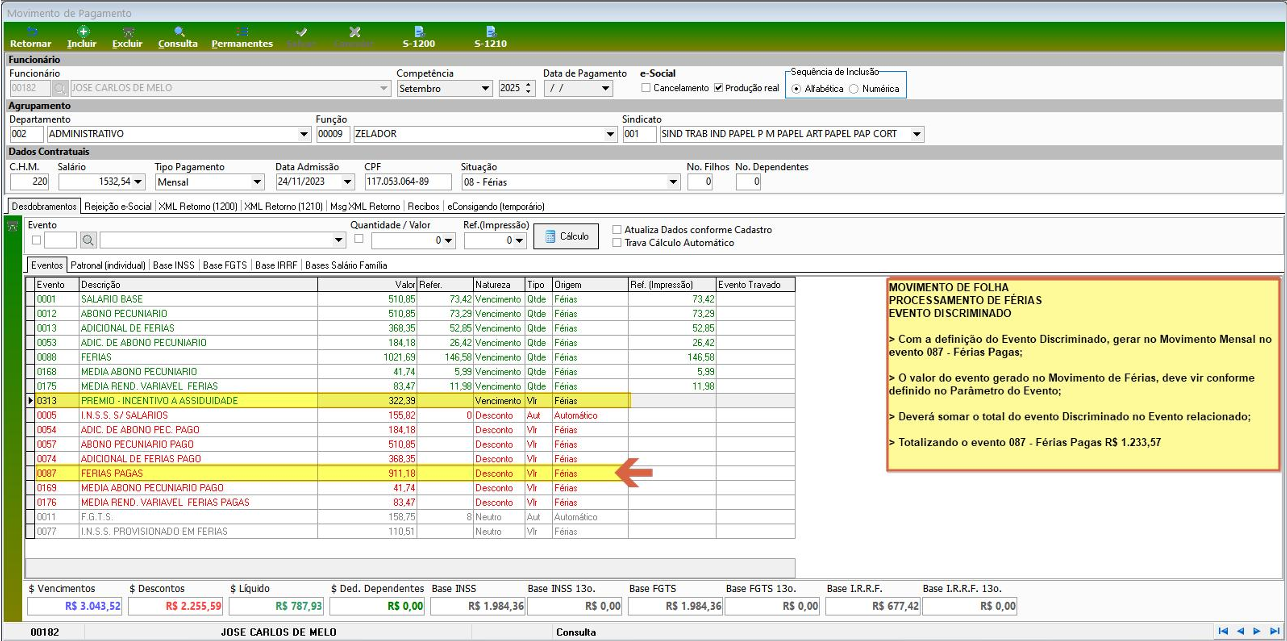The image size is (1287, 641).
Task: Enable the Cancelamento checkbox
Action: pyautogui.click(x=646, y=88)
